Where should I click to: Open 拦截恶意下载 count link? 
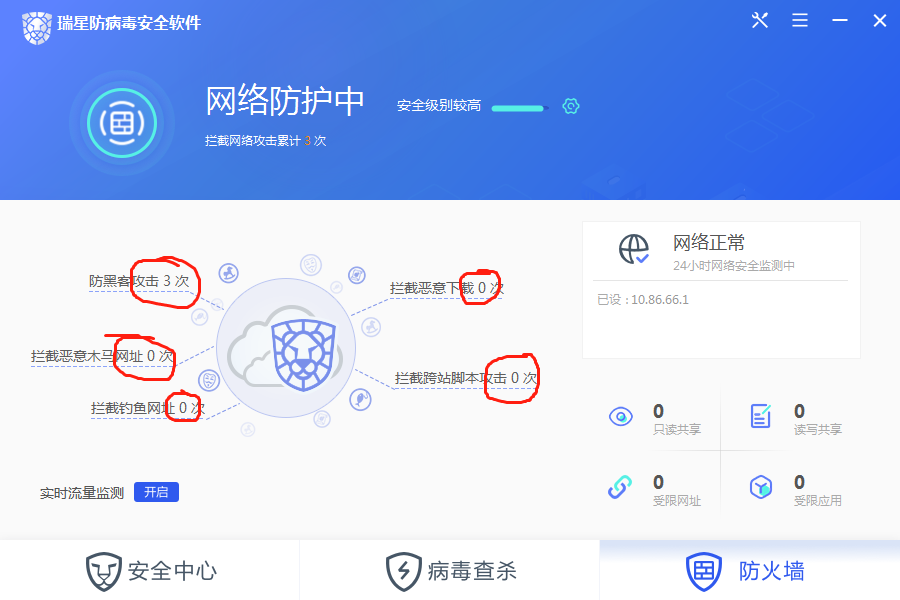click(447, 288)
